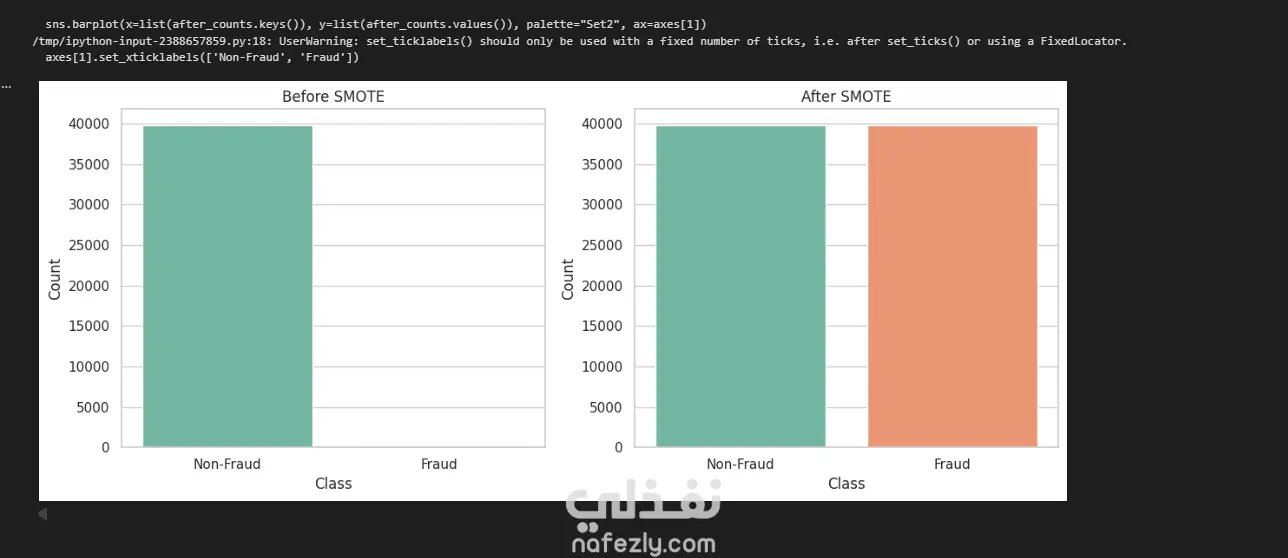Click the Non-Fraud tick label under Before SMOTE
Viewport: 1288px width, 558px height.
pos(227,464)
